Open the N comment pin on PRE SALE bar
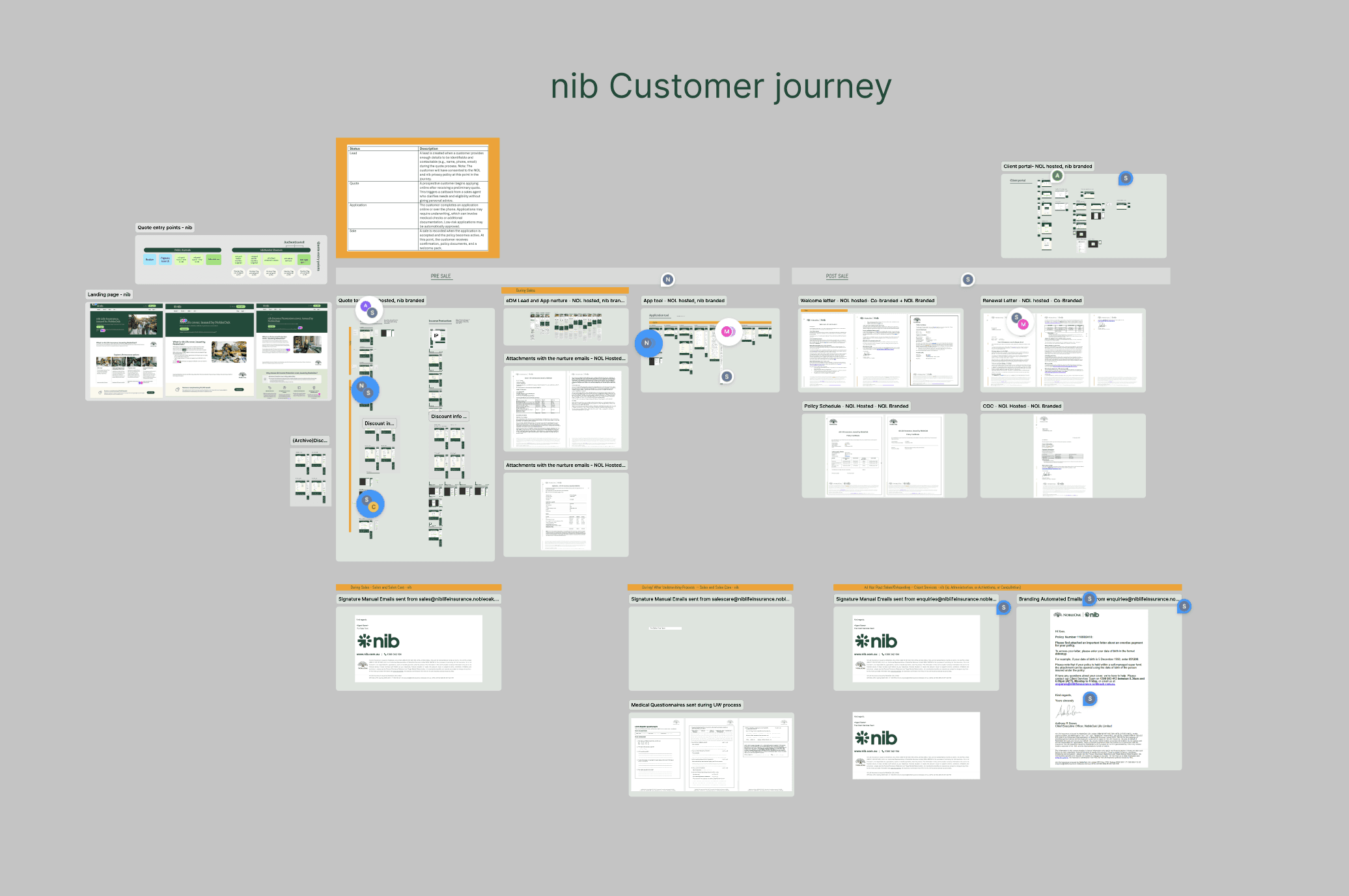The image size is (1349, 896). point(667,279)
